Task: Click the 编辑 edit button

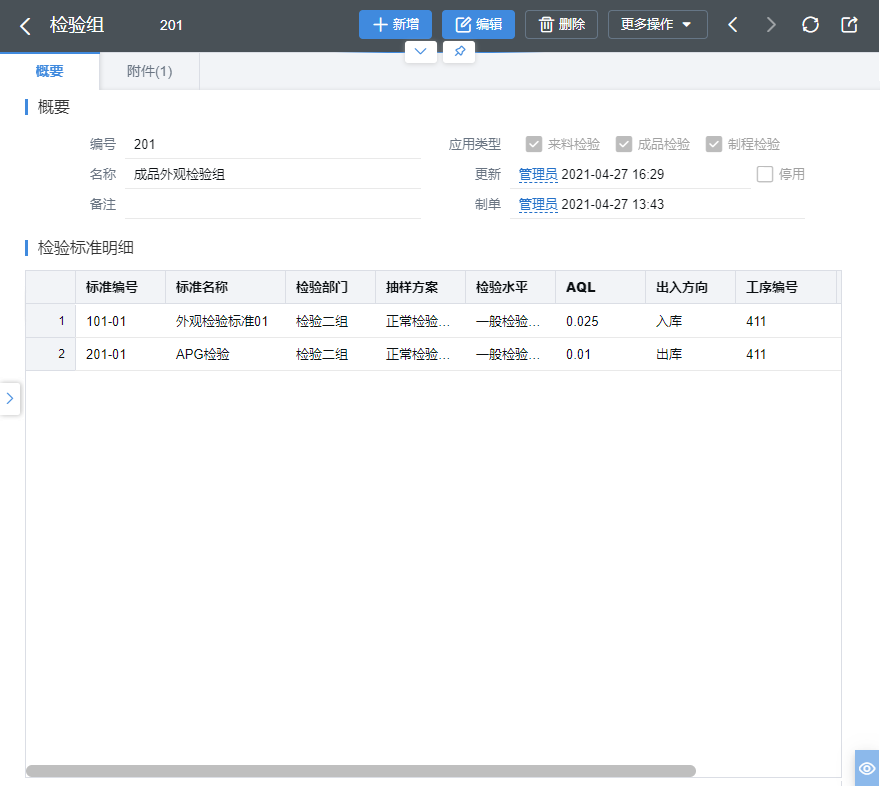Action: (x=478, y=25)
